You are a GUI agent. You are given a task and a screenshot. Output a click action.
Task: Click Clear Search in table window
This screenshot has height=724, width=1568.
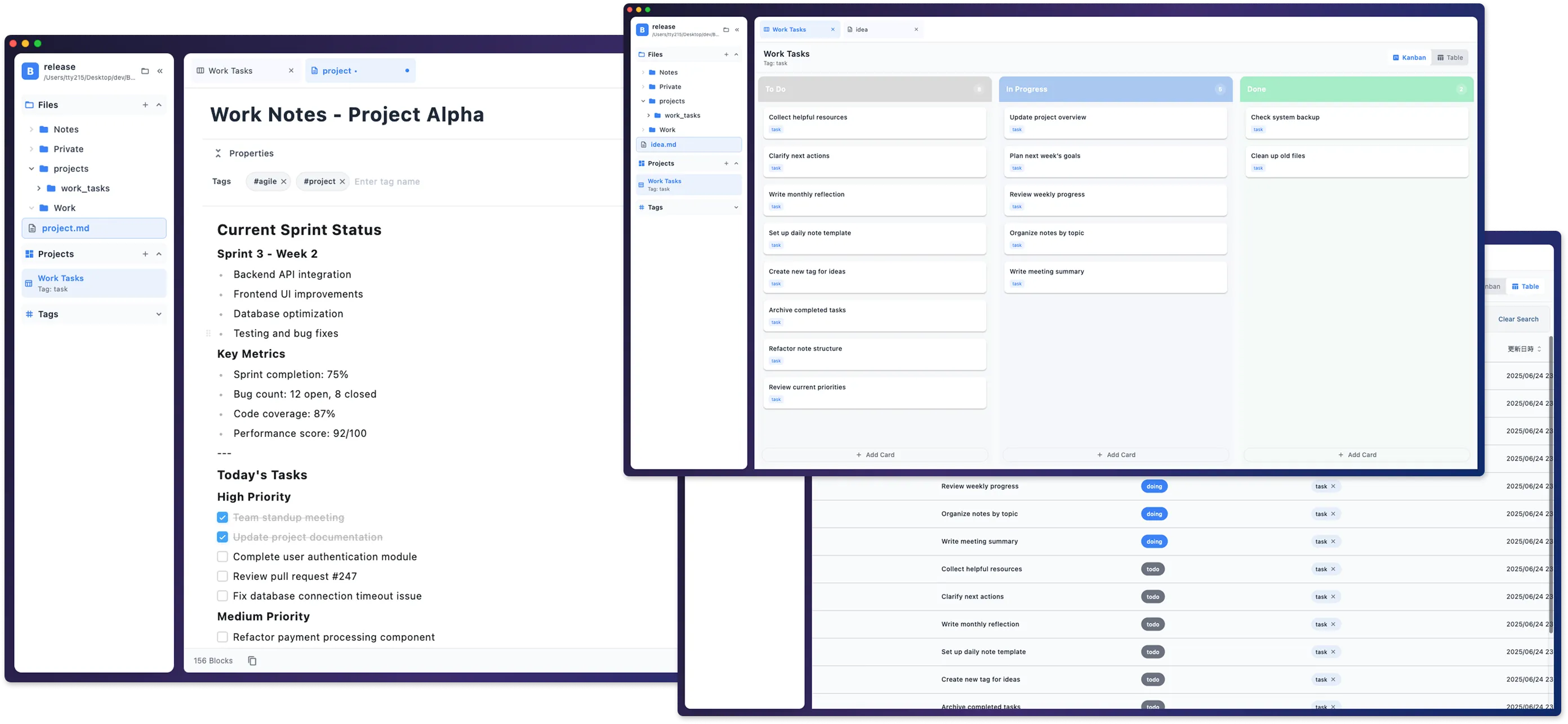[x=1518, y=319]
